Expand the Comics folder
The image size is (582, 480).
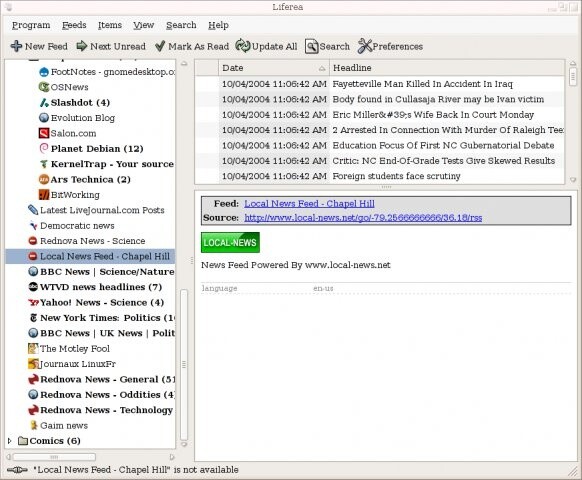point(10,441)
